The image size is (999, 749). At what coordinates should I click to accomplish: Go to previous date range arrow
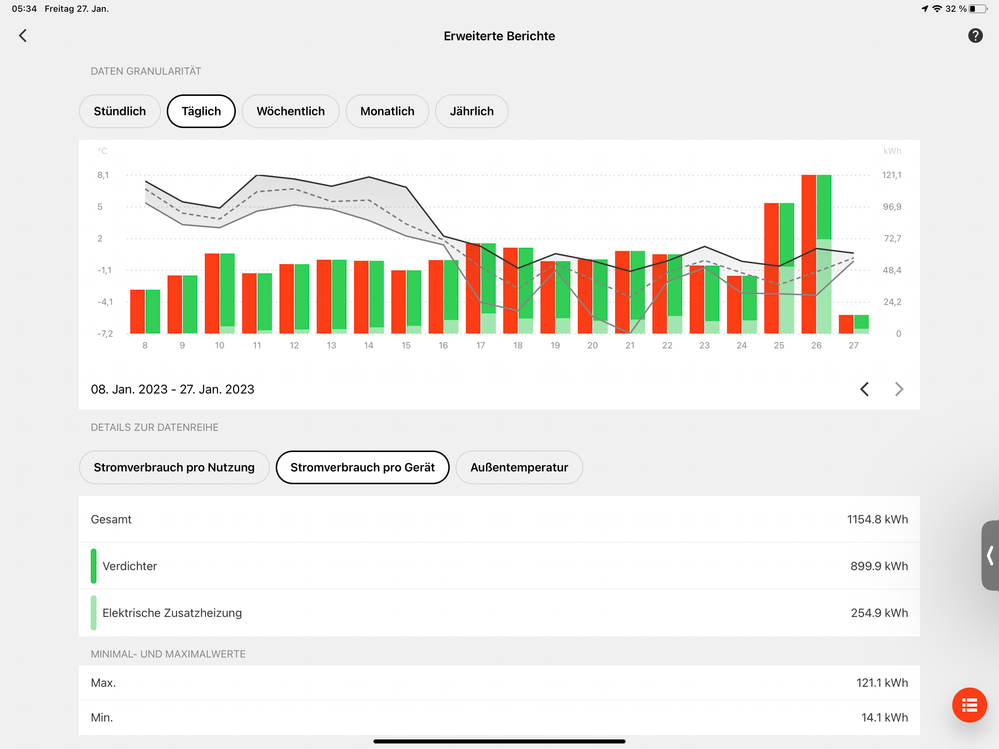(865, 389)
